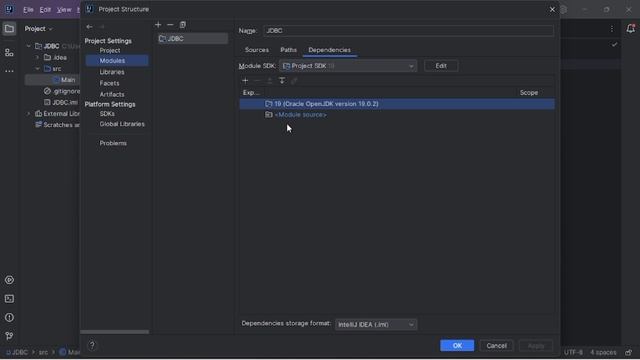Select Main file in project tree
640x360 pixels.
[x=64, y=80]
